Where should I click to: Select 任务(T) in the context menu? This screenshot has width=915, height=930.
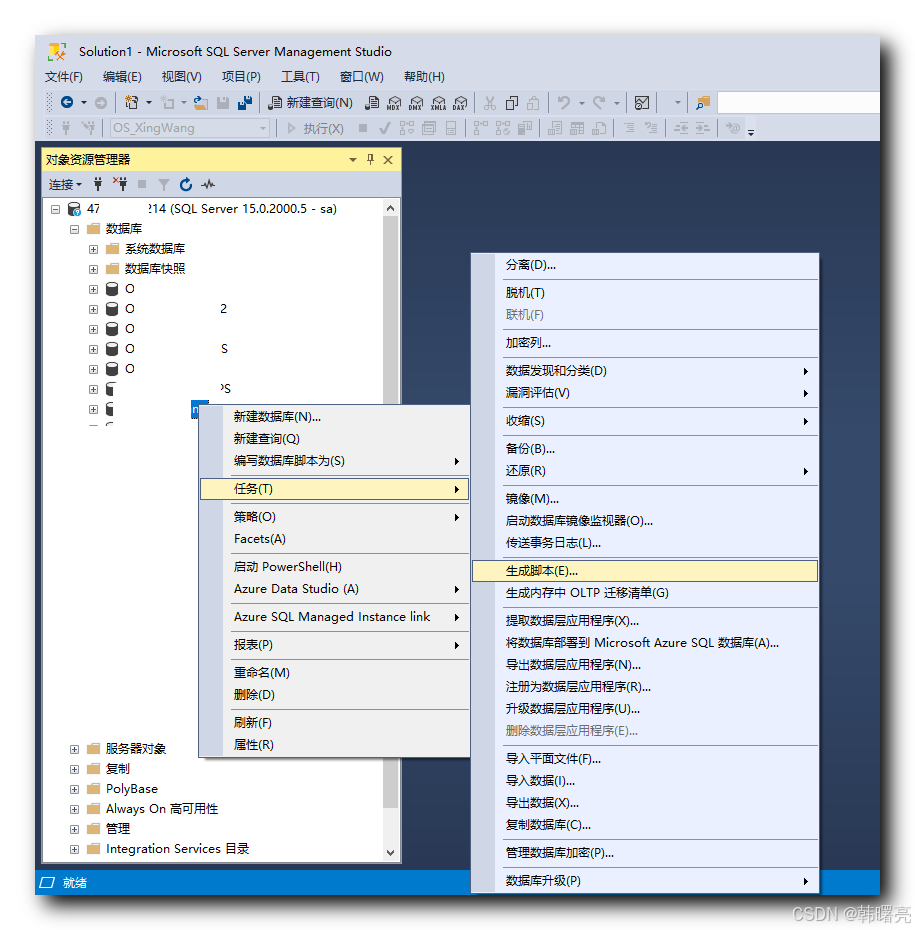coord(334,489)
